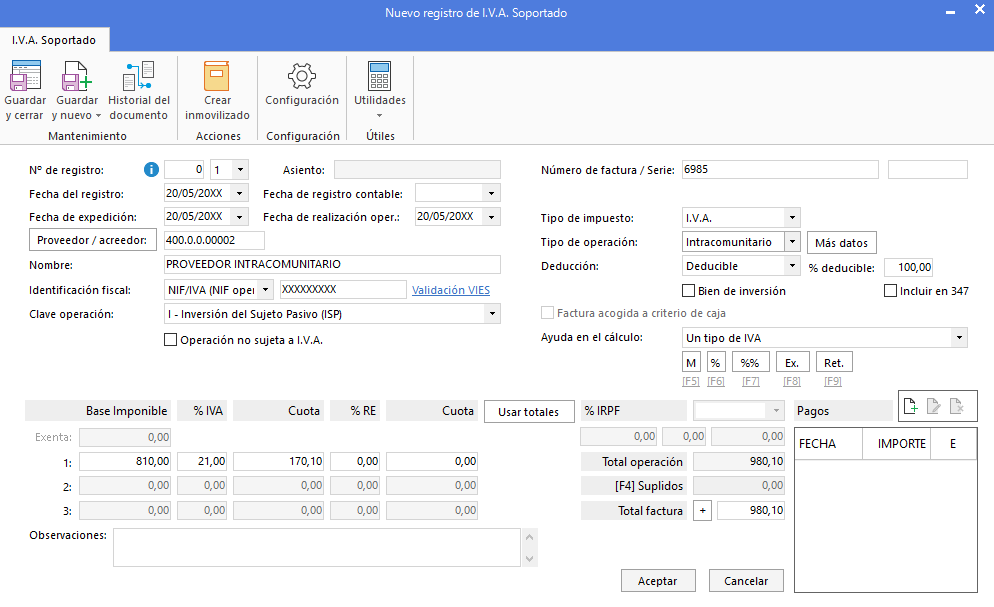The width and height of the screenshot is (994, 607).
Task: Click the Observaciones text area
Action: click(317, 547)
